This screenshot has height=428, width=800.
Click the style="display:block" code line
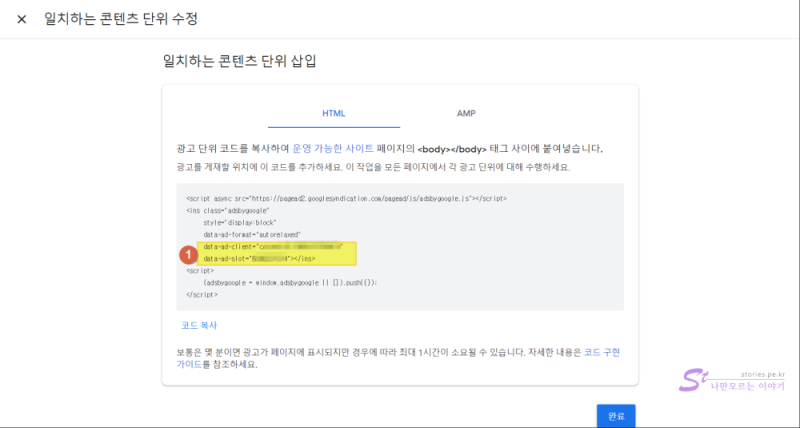pyautogui.click(x=240, y=222)
